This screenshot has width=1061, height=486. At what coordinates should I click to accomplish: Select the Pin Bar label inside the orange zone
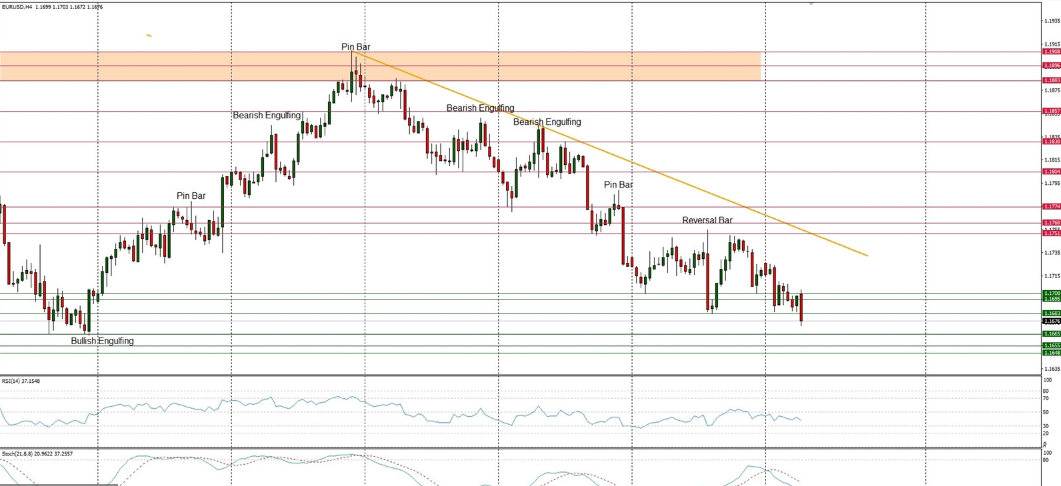click(x=358, y=47)
